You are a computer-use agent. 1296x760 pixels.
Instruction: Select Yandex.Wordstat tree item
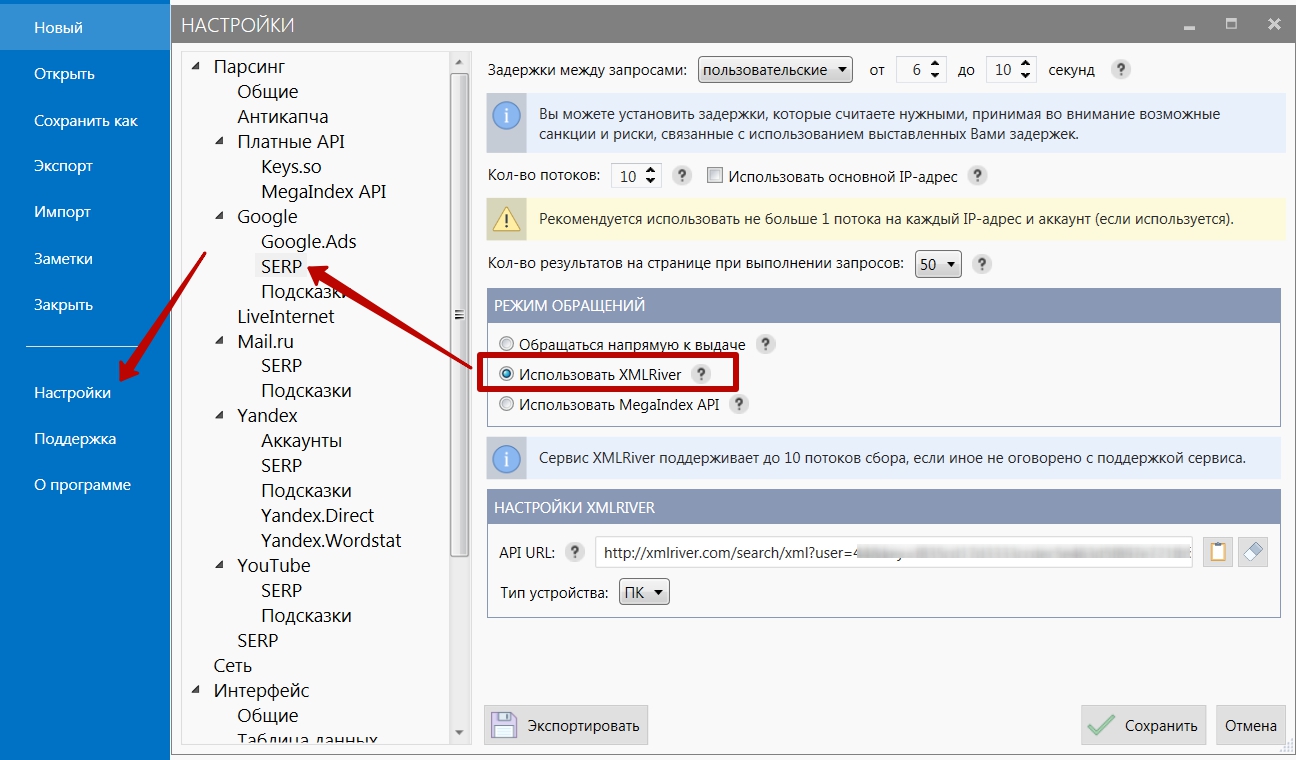[331, 541]
